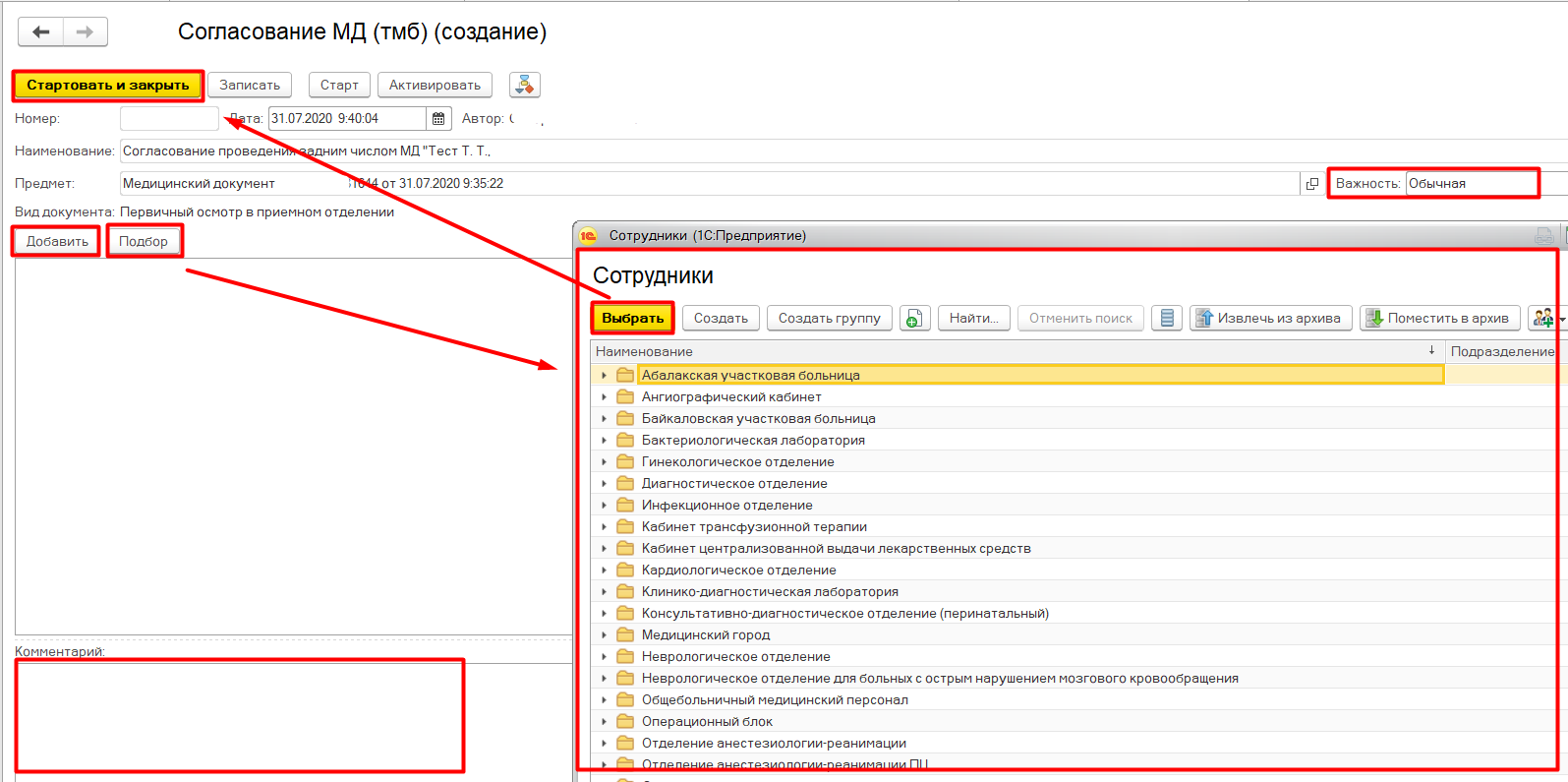Click folder icon of Операционный блок
Viewport: 1568px width, 782px height.
[625, 721]
